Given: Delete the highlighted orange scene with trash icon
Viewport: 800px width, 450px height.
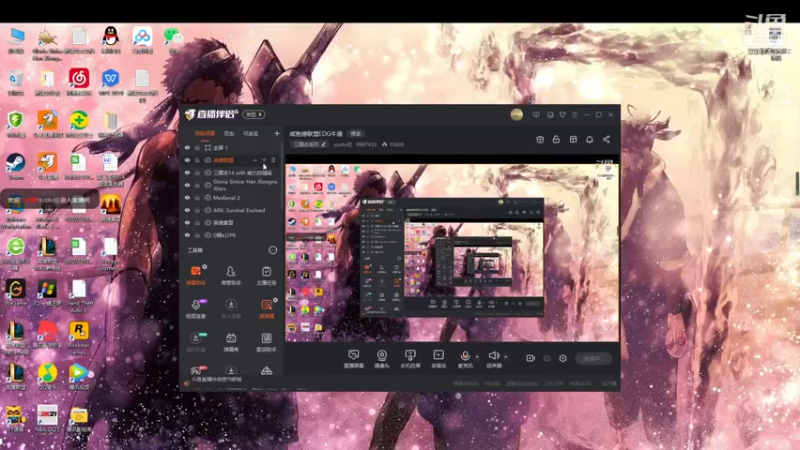Looking at the screenshot, I should click(273, 160).
